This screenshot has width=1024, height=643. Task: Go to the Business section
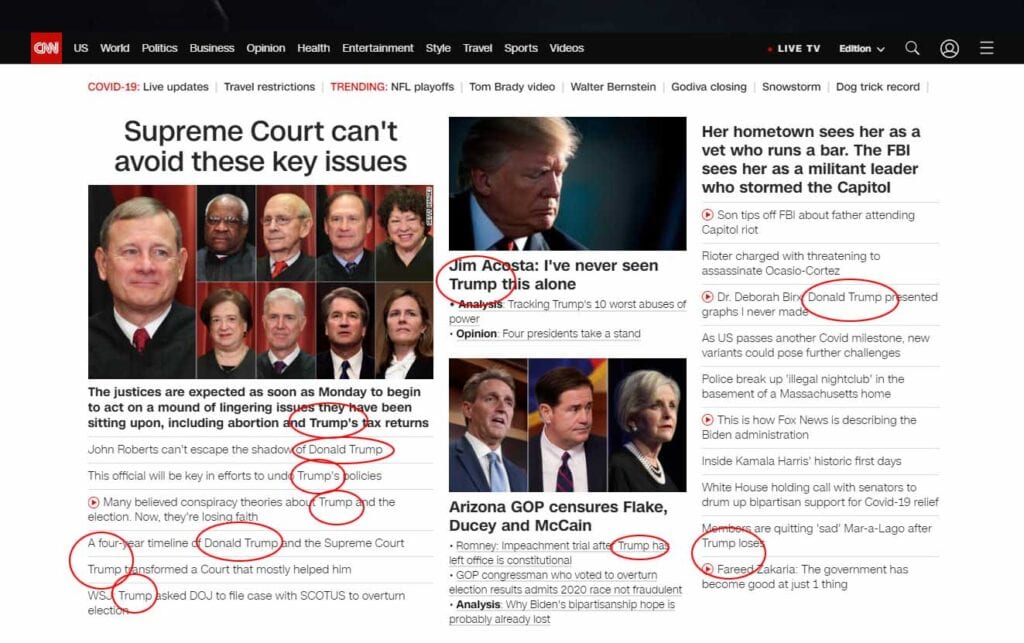point(212,48)
